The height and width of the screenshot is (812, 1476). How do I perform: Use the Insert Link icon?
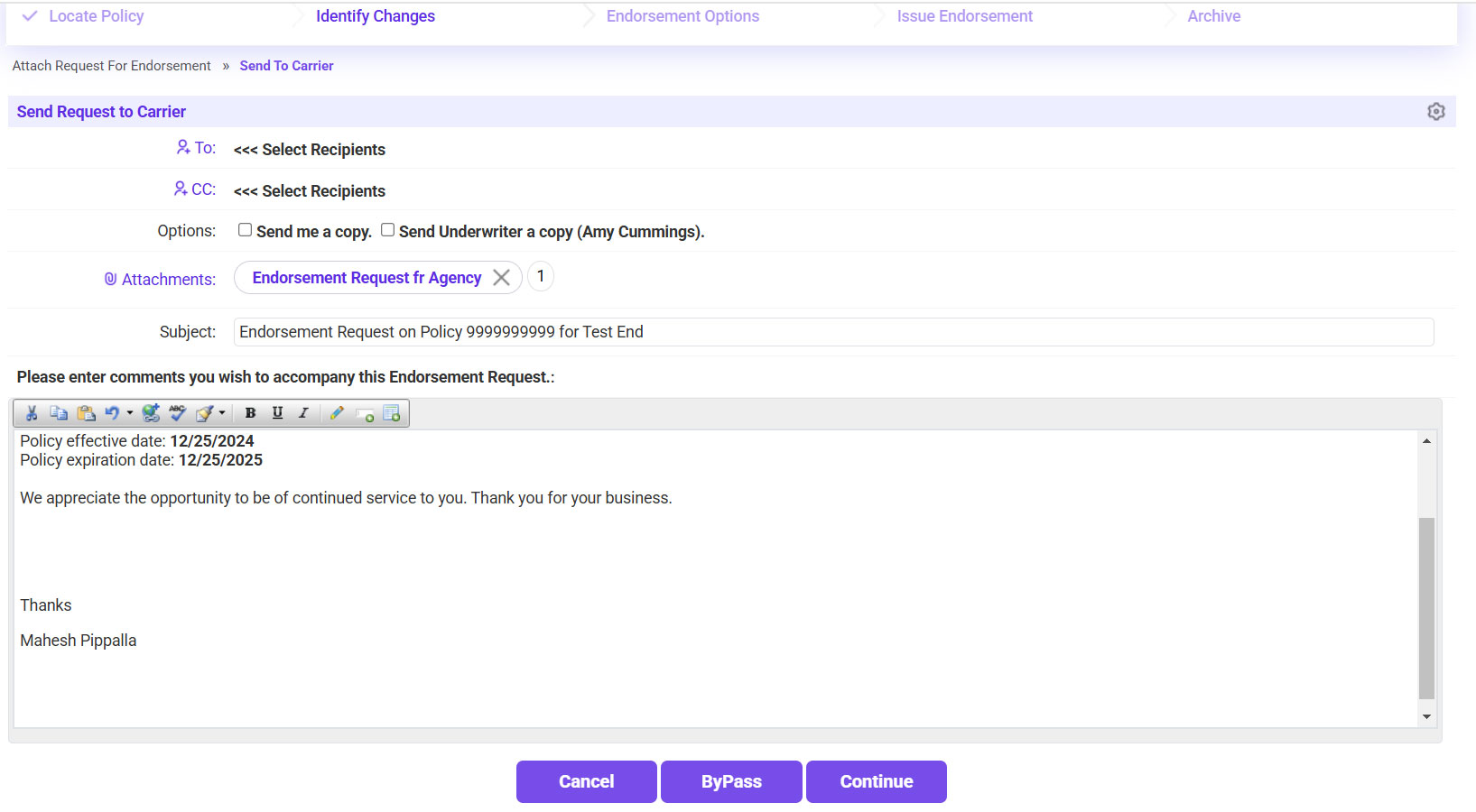pos(151,412)
